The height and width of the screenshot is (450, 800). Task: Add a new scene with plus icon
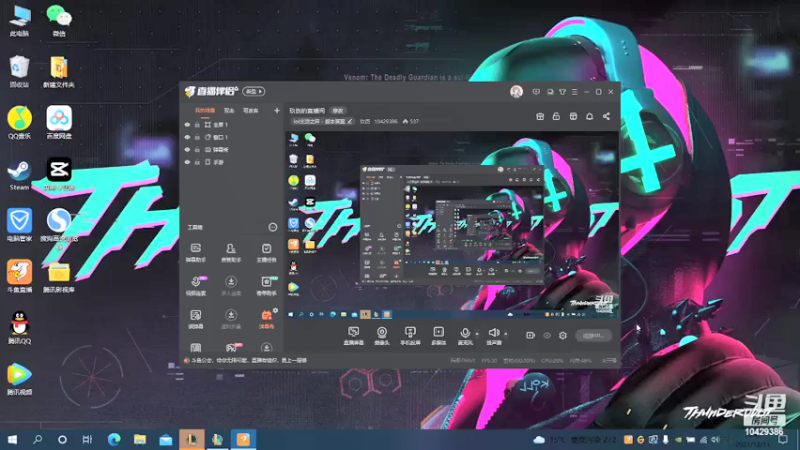(x=277, y=110)
